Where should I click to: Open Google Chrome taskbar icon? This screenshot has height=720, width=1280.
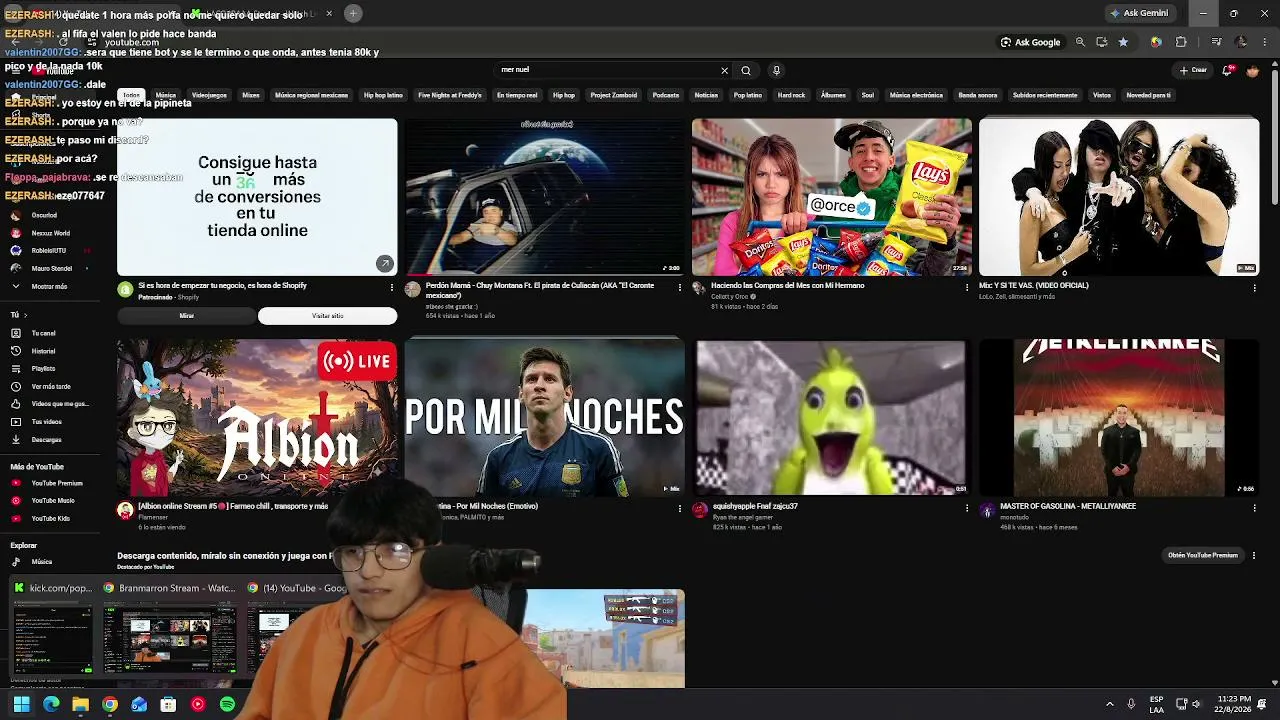(x=110, y=704)
